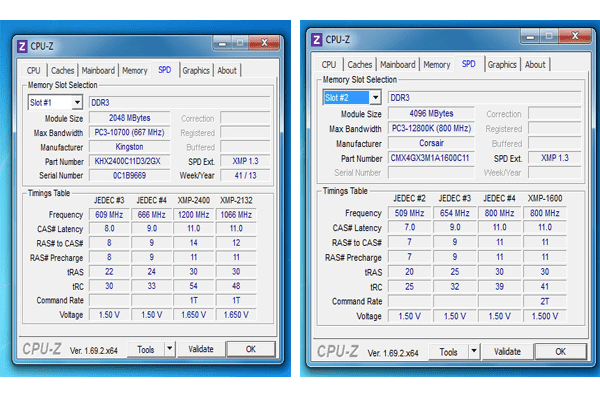Close the right CPU-Z window

click(x=575, y=36)
